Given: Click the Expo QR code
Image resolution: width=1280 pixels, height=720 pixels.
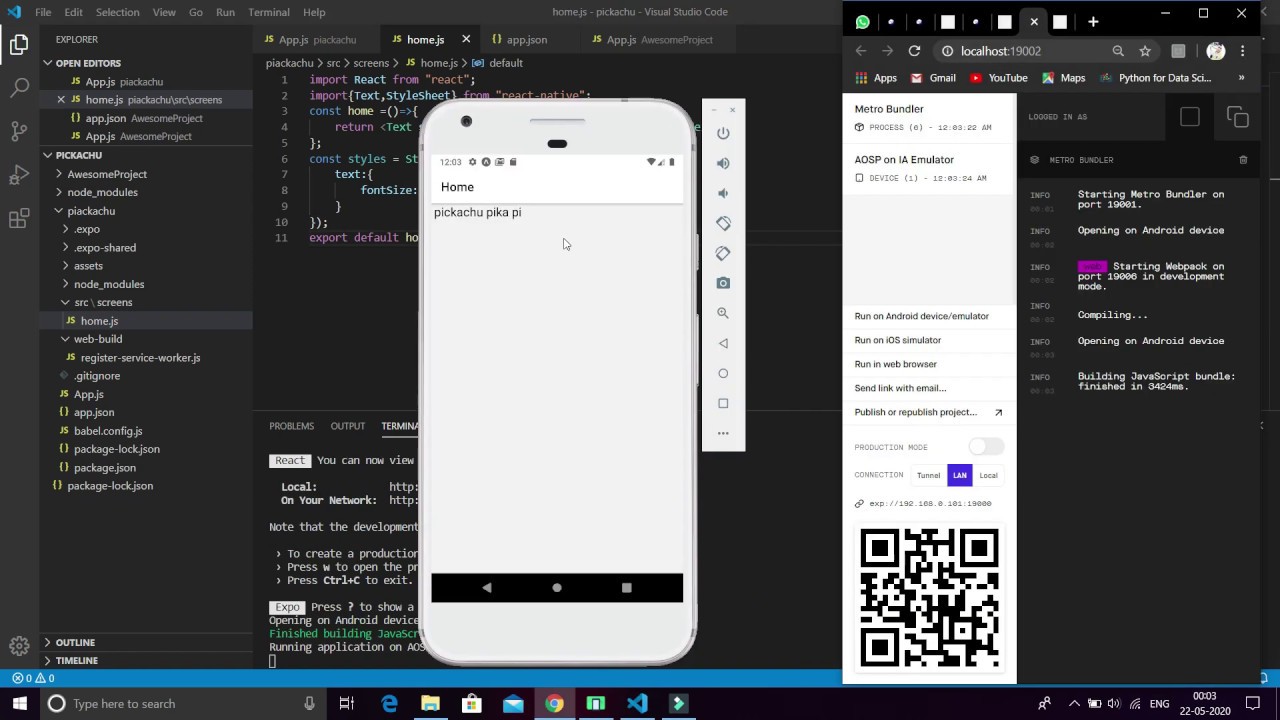Looking at the screenshot, I should (x=929, y=598).
